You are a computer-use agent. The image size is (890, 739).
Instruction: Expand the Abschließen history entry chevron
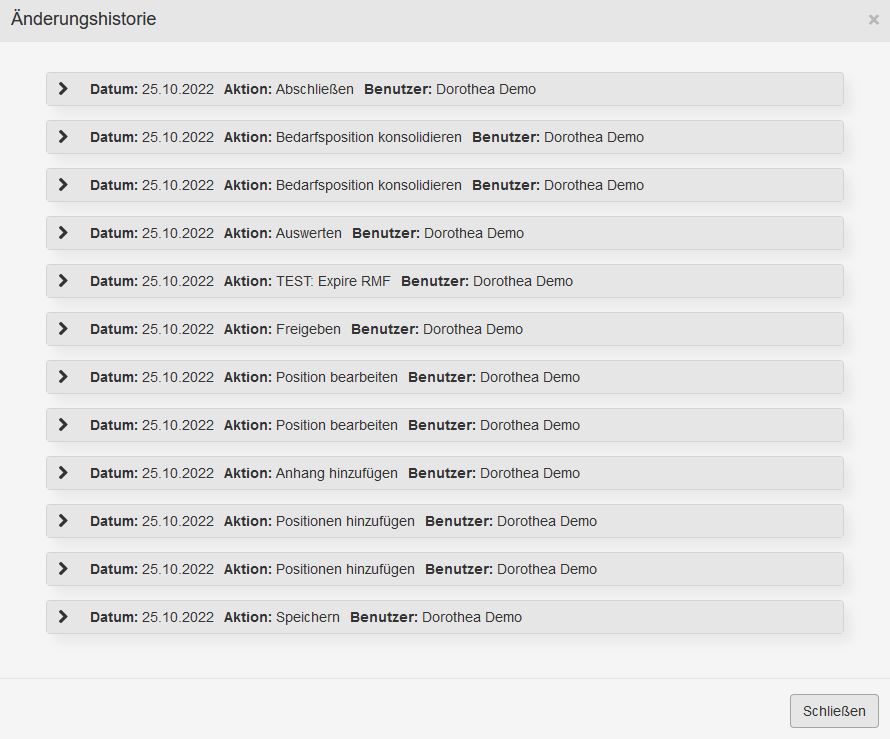coord(63,88)
